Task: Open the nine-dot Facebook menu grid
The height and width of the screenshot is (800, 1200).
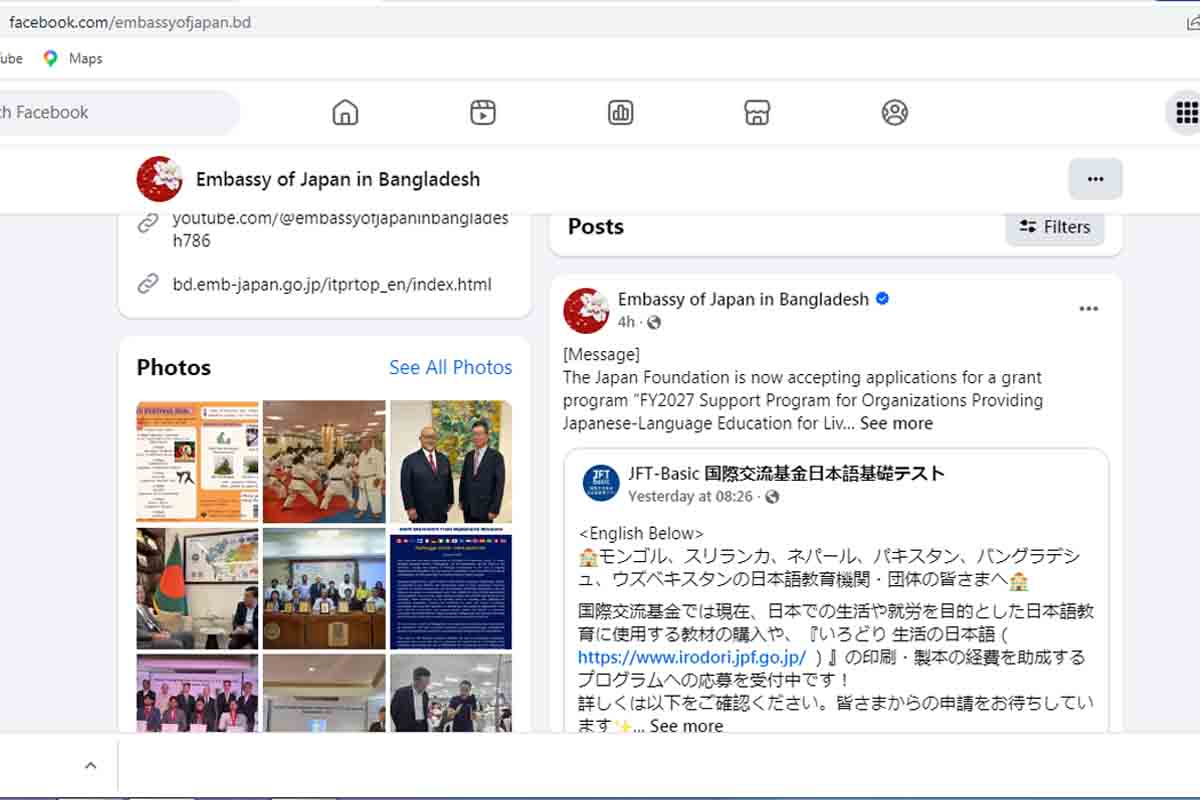Action: pos(1186,112)
